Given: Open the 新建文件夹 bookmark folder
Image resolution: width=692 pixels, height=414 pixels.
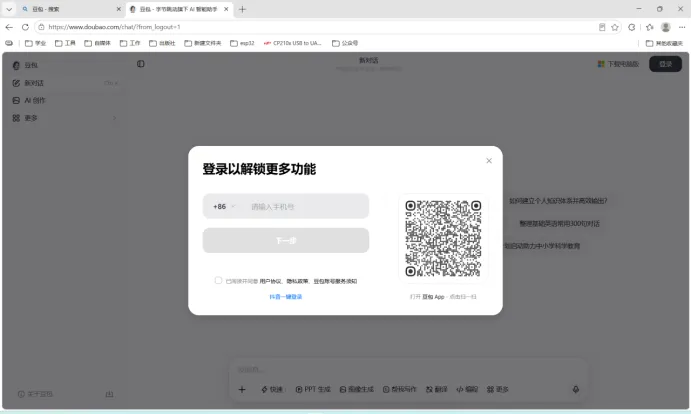Looking at the screenshot, I should (203, 43).
